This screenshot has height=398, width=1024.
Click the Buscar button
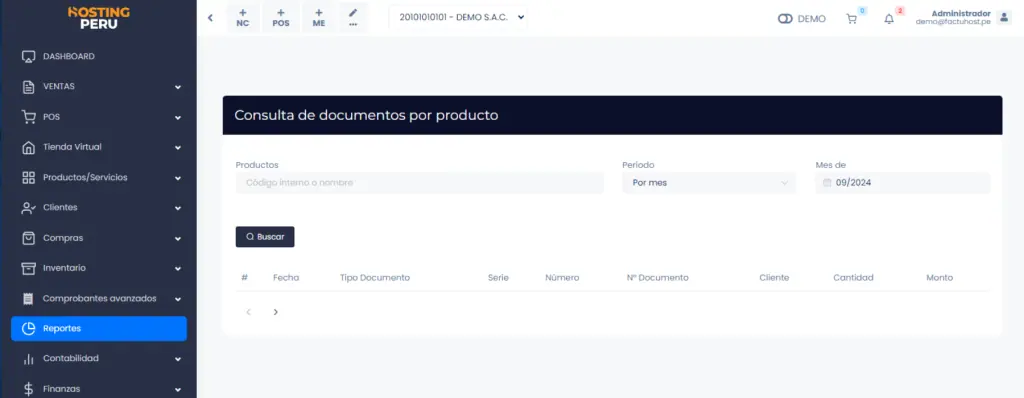[265, 237]
